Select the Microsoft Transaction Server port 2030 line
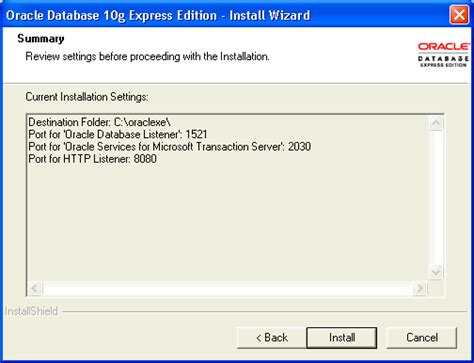The image size is (474, 363). (x=170, y=147)
